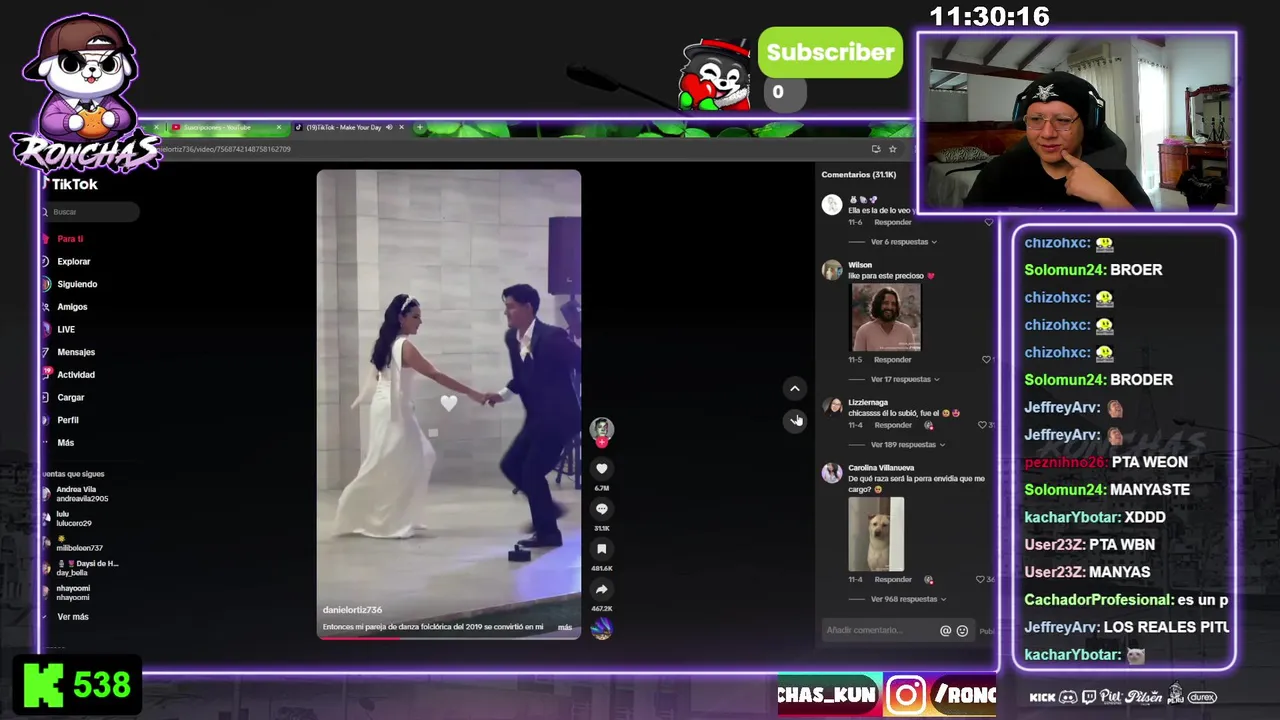Share the video using the arrow icon
Screen dimensions: 1280x720
pyautogui.click(x=601, y=589)
